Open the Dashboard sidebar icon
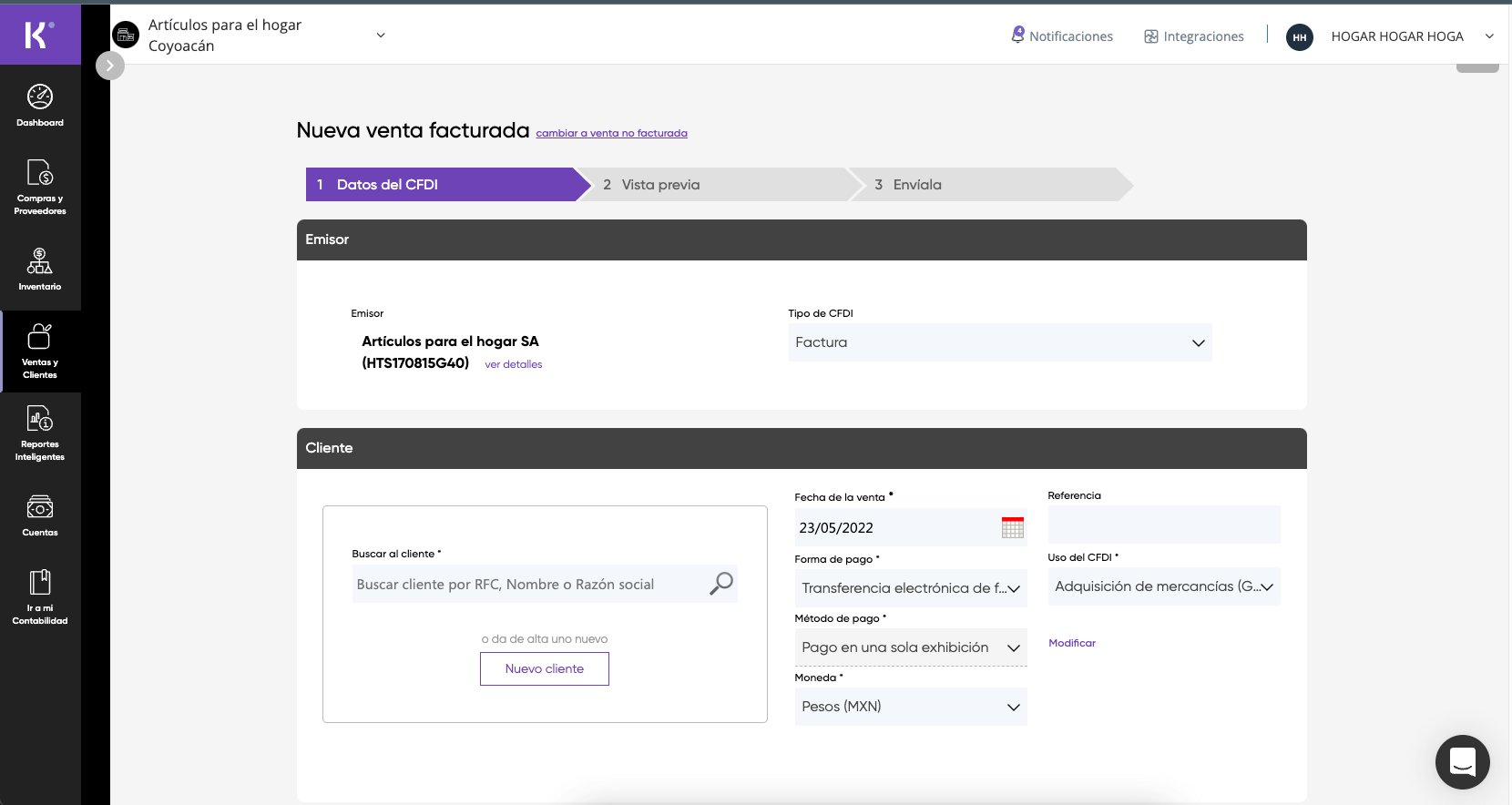The width and height of the screenshot is (1512, 805). pos(40,105)
